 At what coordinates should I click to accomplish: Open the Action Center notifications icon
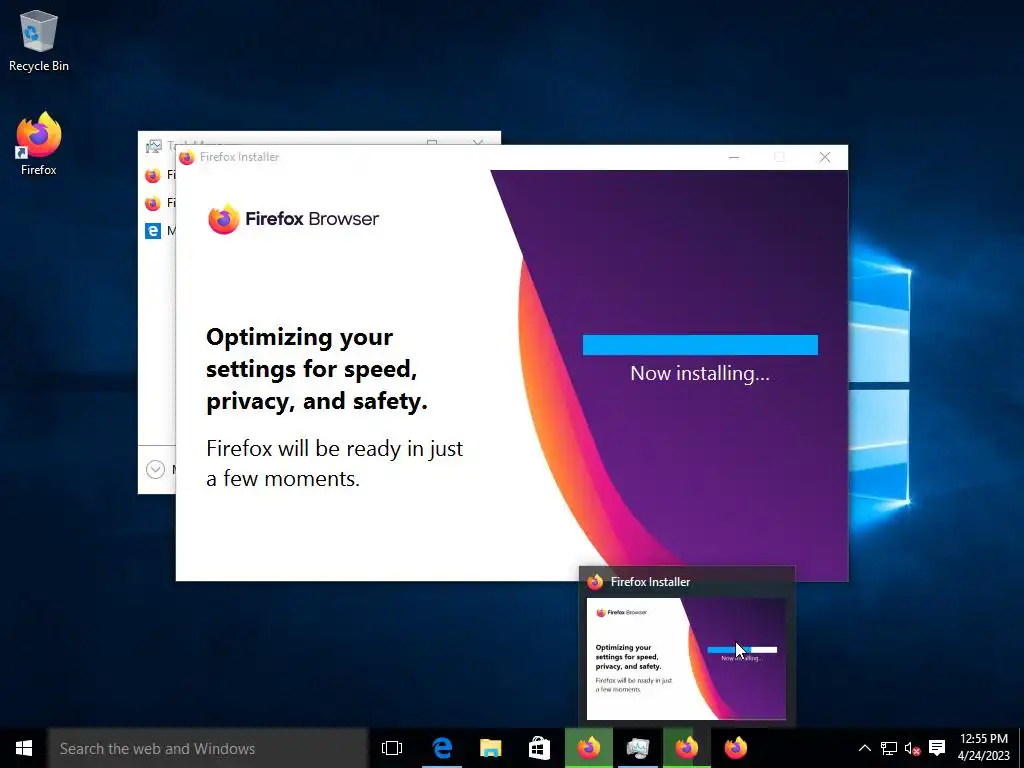[x=937, y=748]
